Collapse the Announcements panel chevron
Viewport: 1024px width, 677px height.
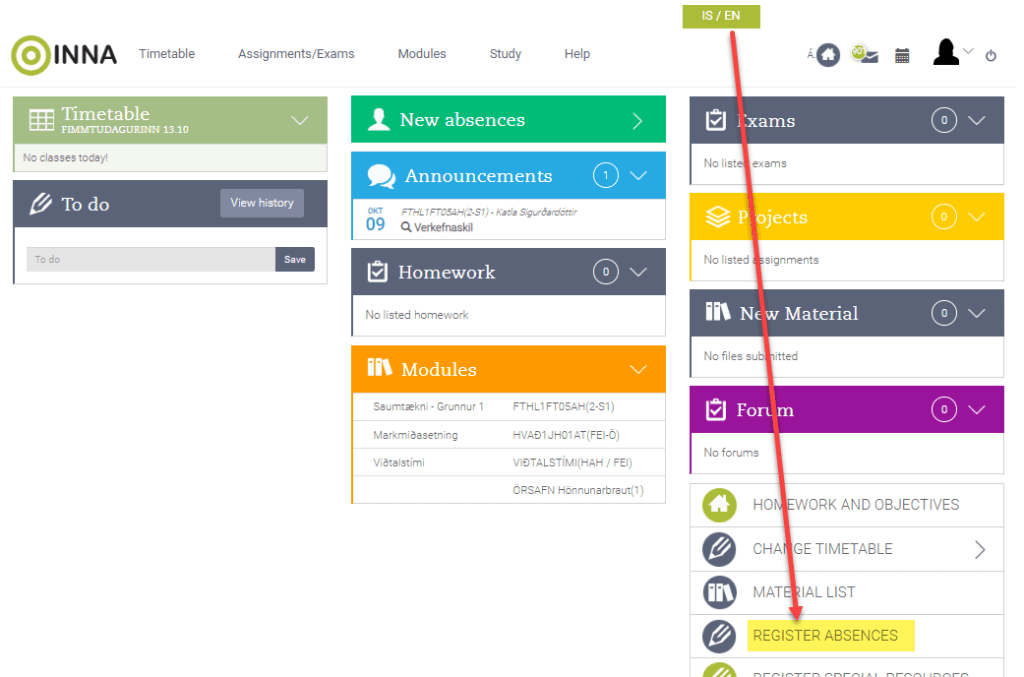pos(640,176)
